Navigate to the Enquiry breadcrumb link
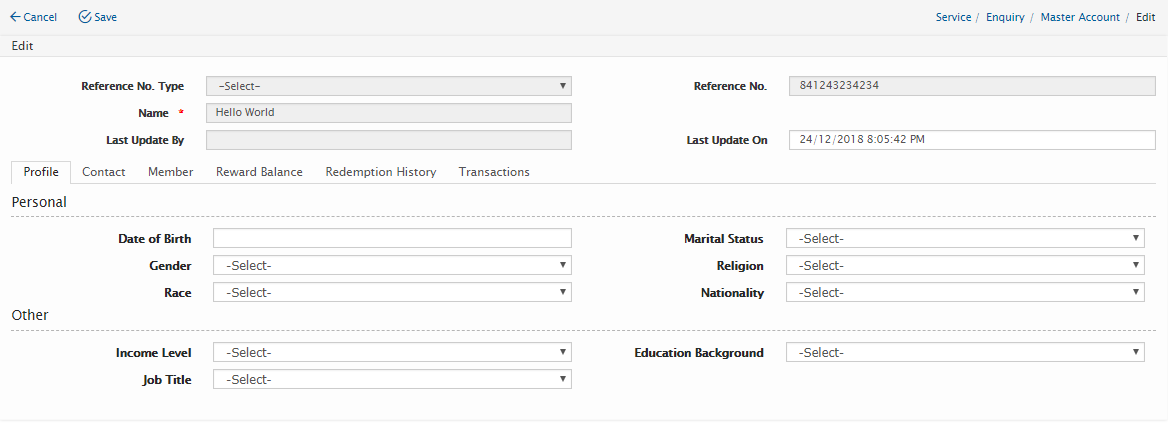 1005,17
